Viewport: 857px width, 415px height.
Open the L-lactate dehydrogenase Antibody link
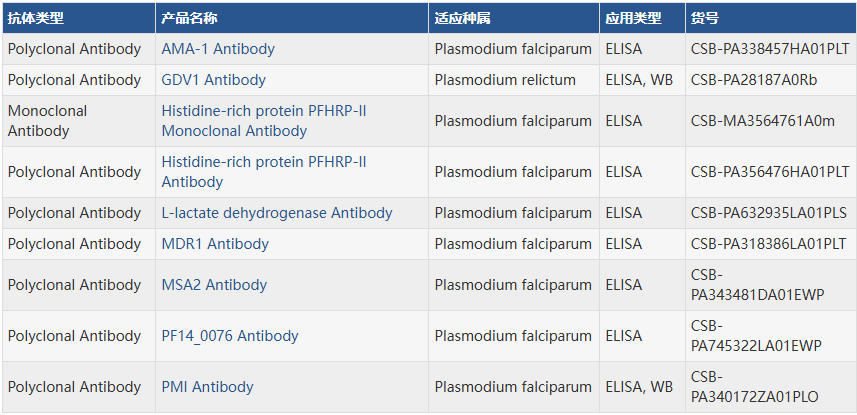click(x=277, y=213)
